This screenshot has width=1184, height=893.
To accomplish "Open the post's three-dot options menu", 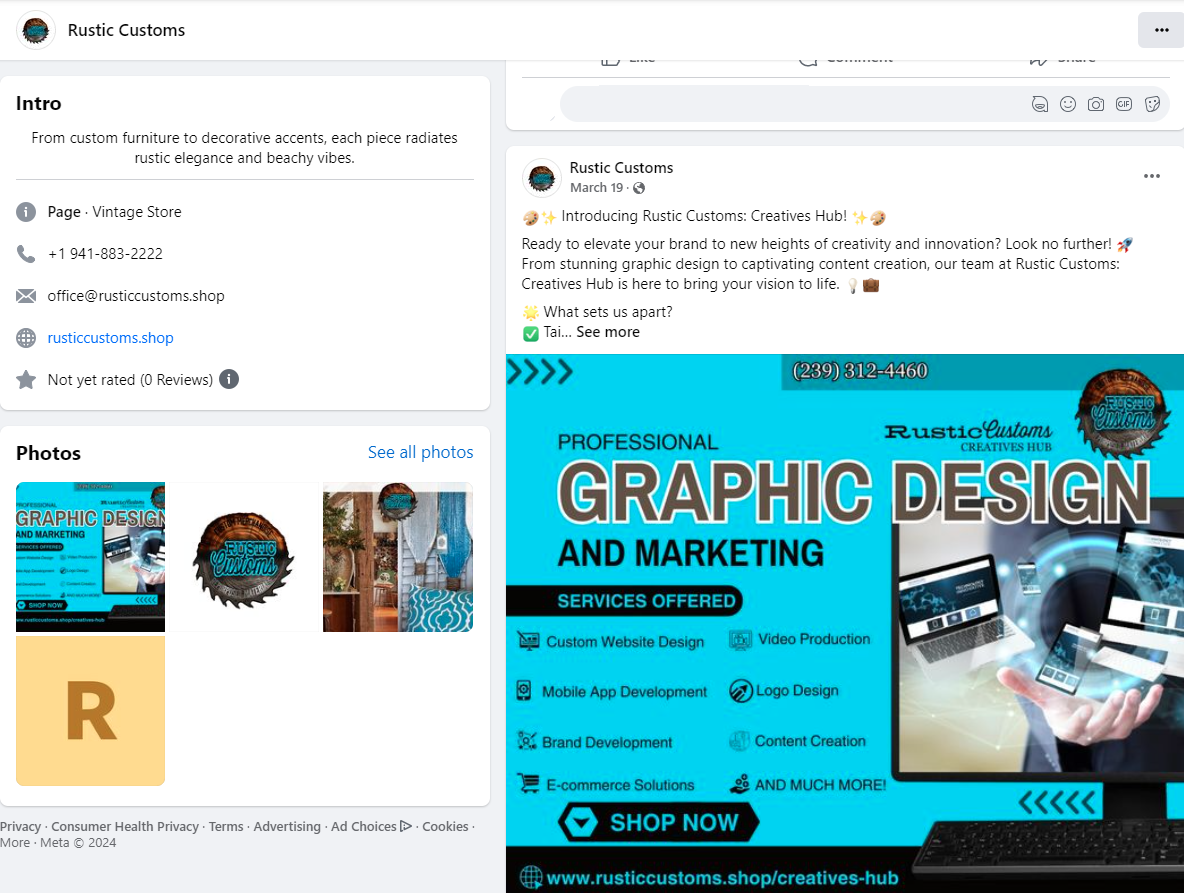I will [1152, 176].
